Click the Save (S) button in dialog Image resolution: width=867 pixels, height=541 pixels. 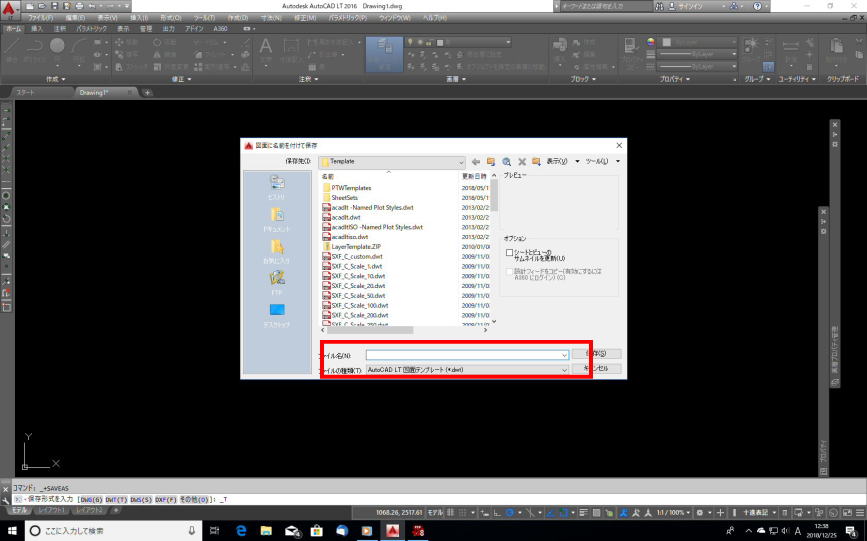pyautogui.click(x=596, y=353)
